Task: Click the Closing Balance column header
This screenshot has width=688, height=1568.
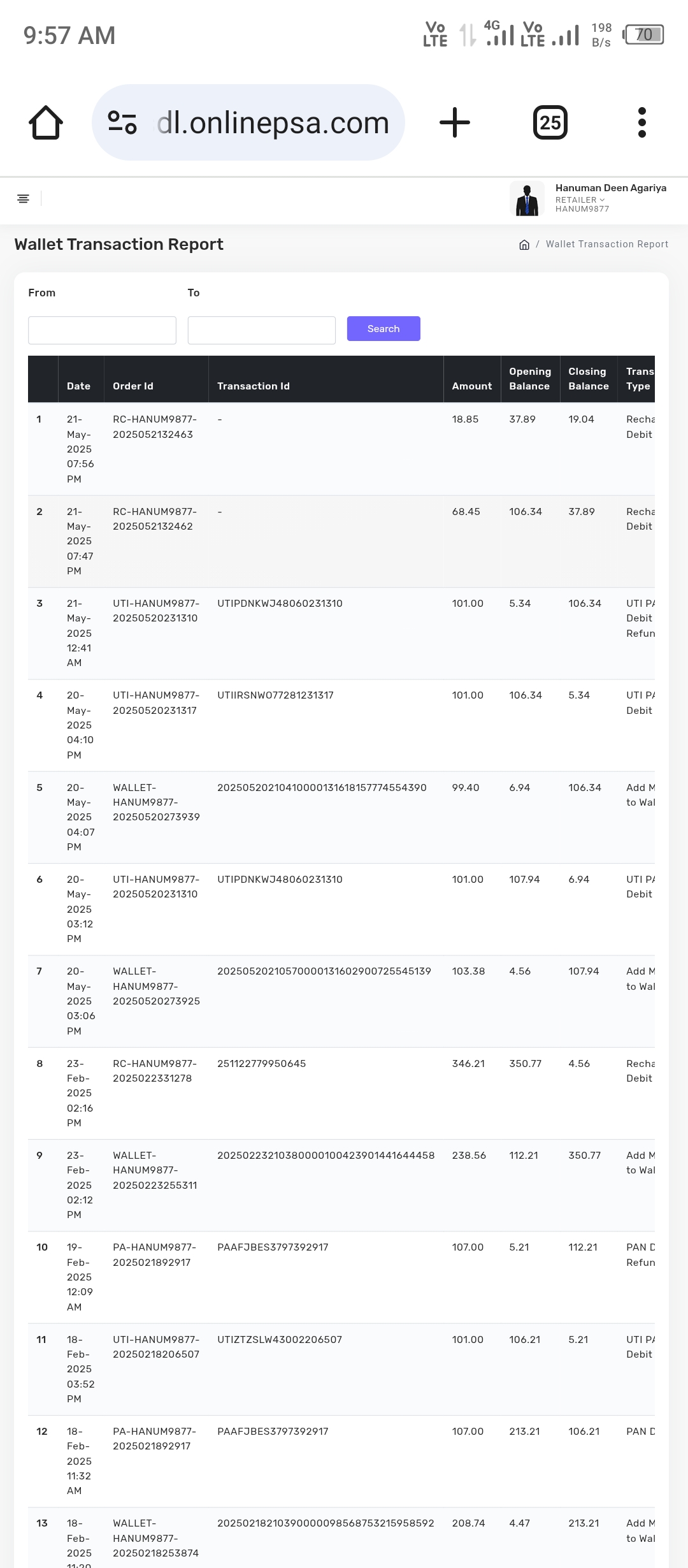Action: click(x=588, y=379)
